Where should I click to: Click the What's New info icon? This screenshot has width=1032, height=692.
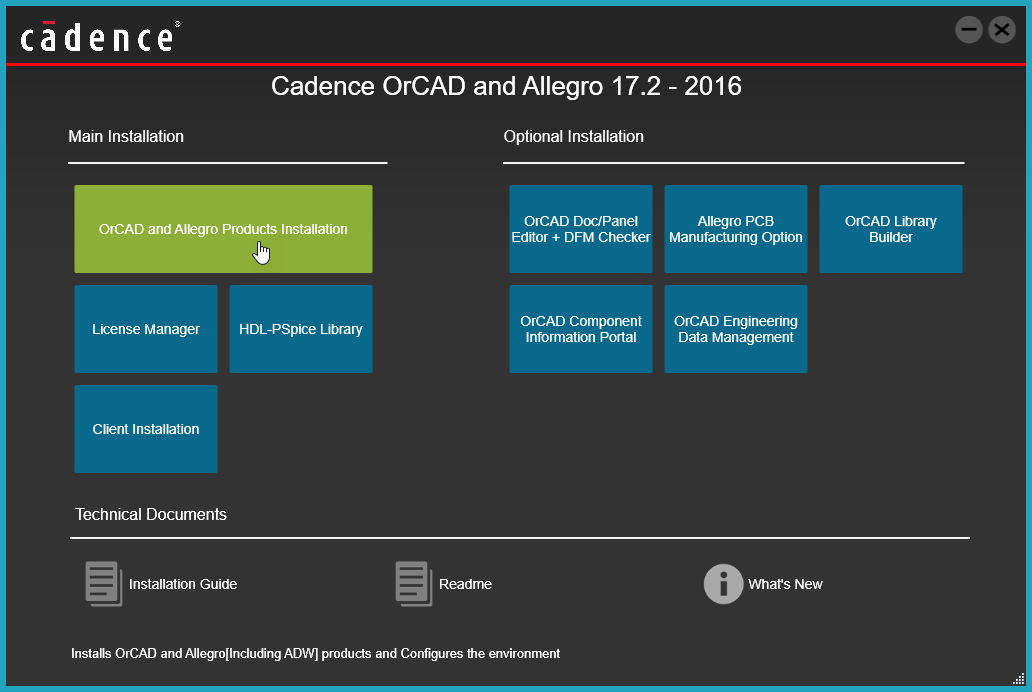coord(723,584)
